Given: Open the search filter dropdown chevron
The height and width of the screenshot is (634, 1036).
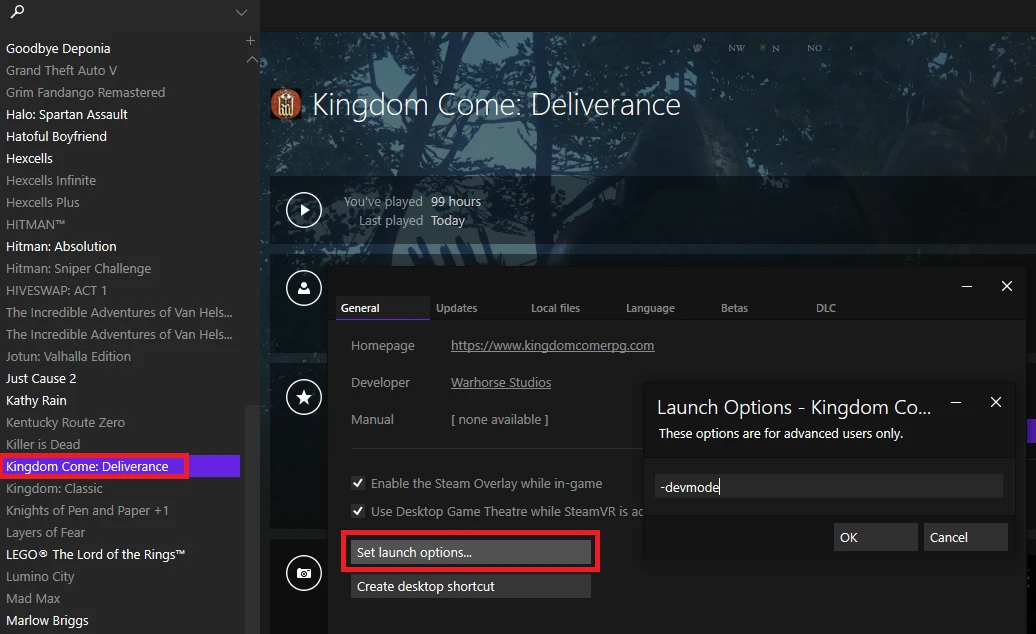Looking at the screenshot, I should 240,14.
